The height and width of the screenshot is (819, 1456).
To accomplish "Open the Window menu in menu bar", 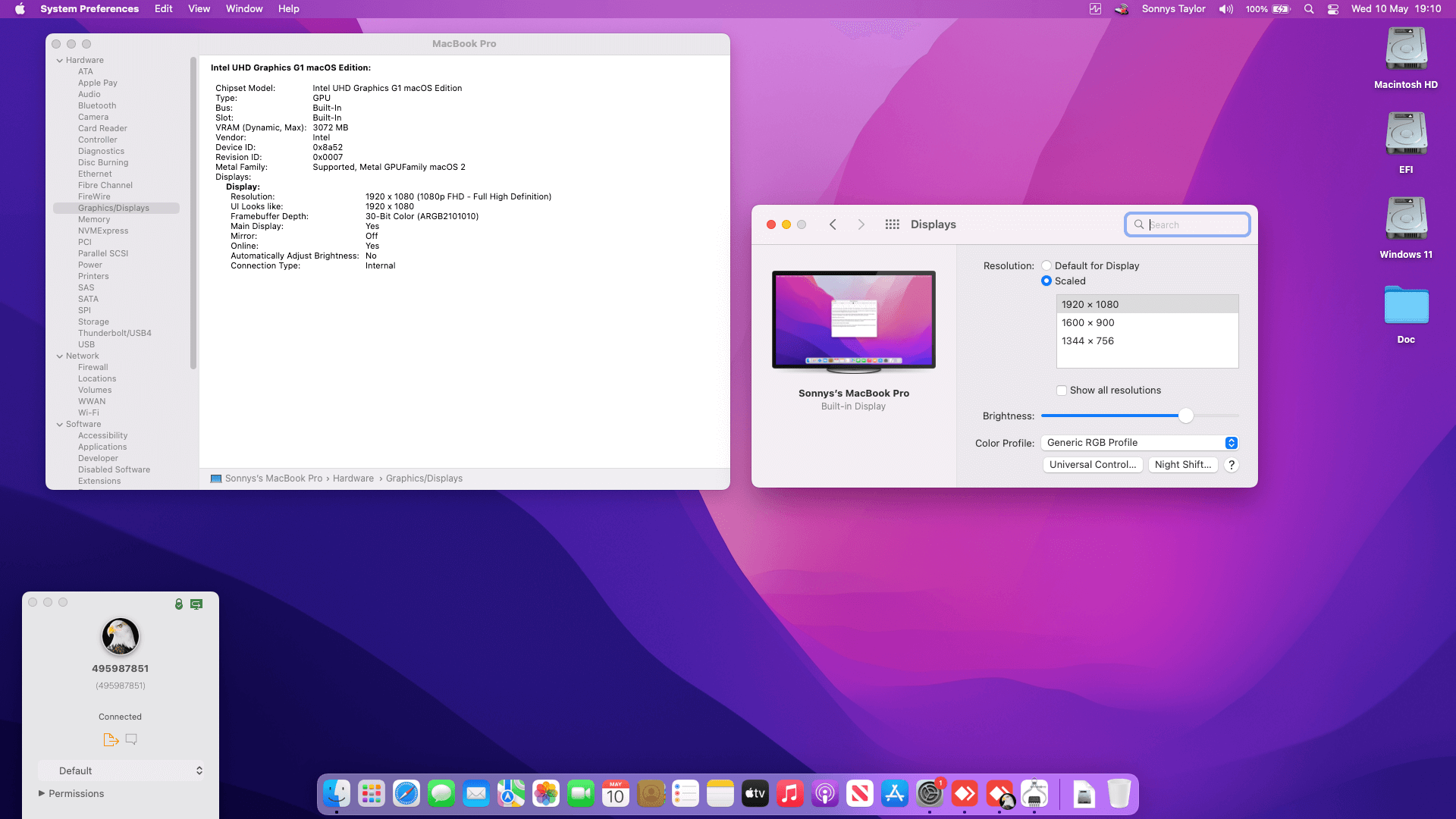I will coord(244,9).
